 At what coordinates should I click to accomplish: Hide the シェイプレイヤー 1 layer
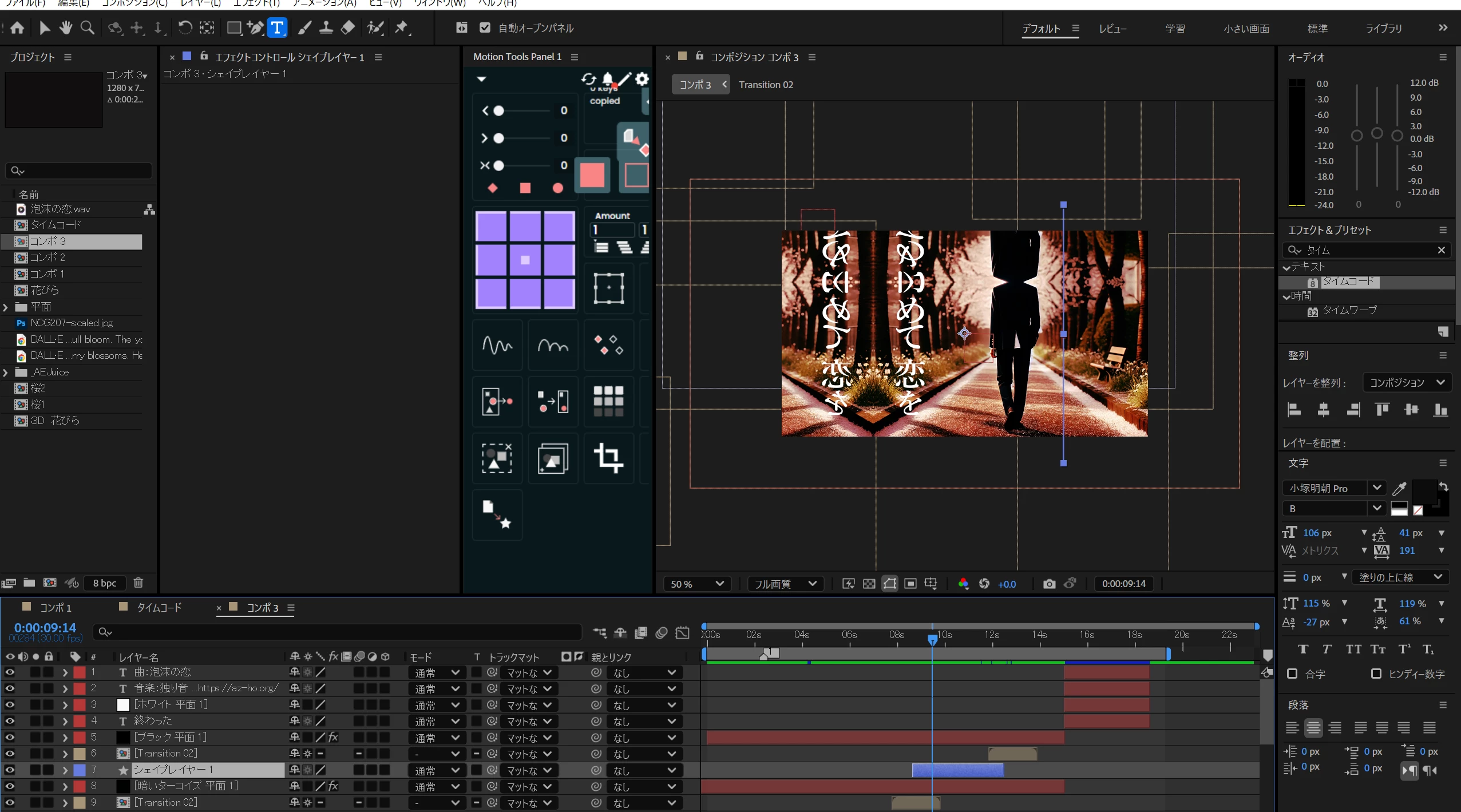click(x=10, y=770)
